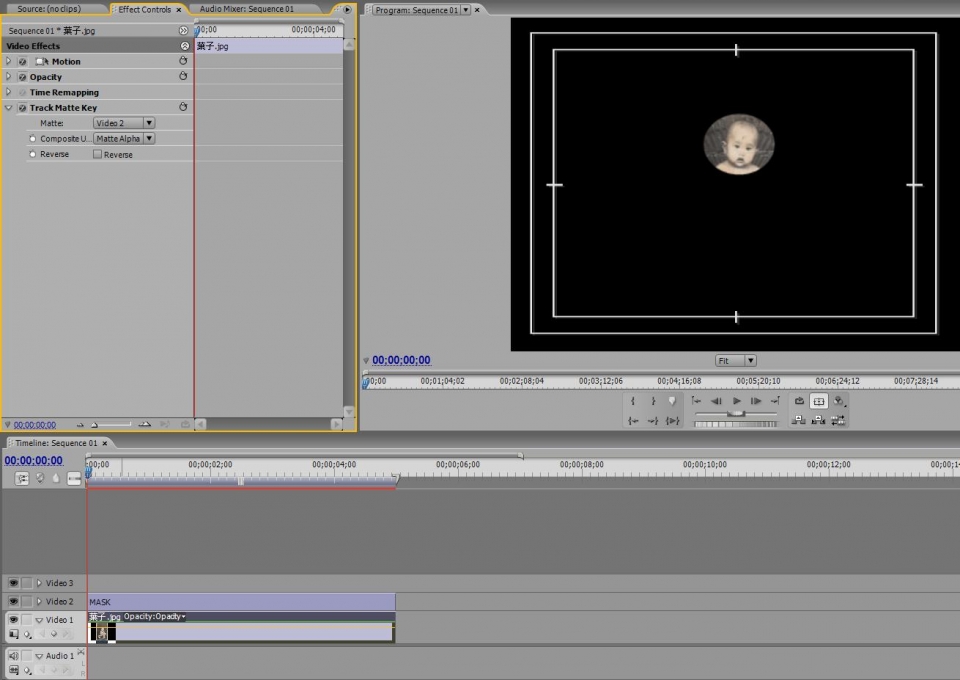Check the Reverse checkbox
Screen dimensions: 960x680
pyautogui.click(x=98, y=155)
